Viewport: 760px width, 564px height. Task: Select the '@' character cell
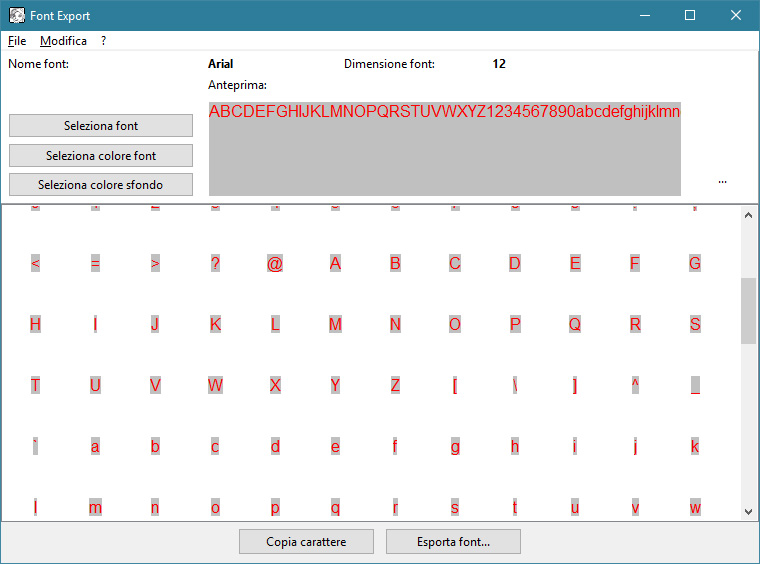click(275, 264)
